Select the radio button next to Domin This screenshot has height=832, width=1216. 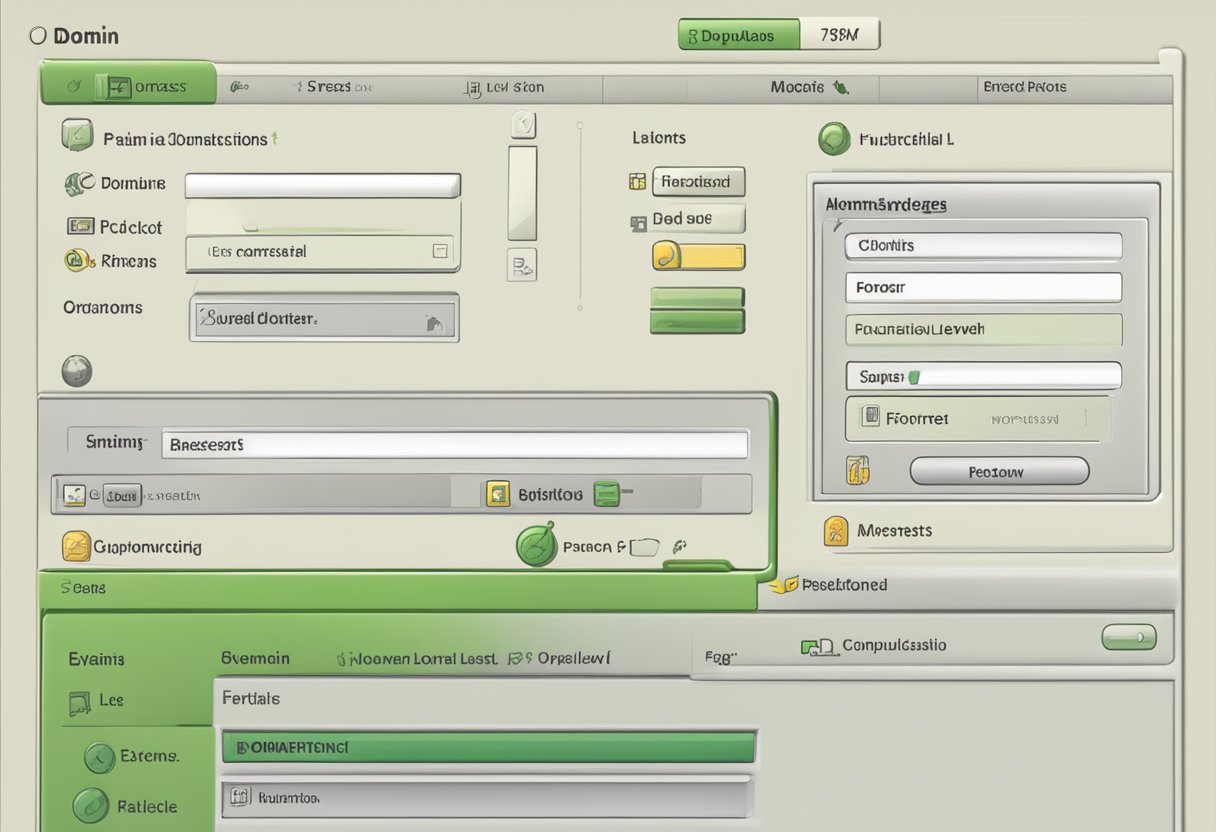click(38, 36)
